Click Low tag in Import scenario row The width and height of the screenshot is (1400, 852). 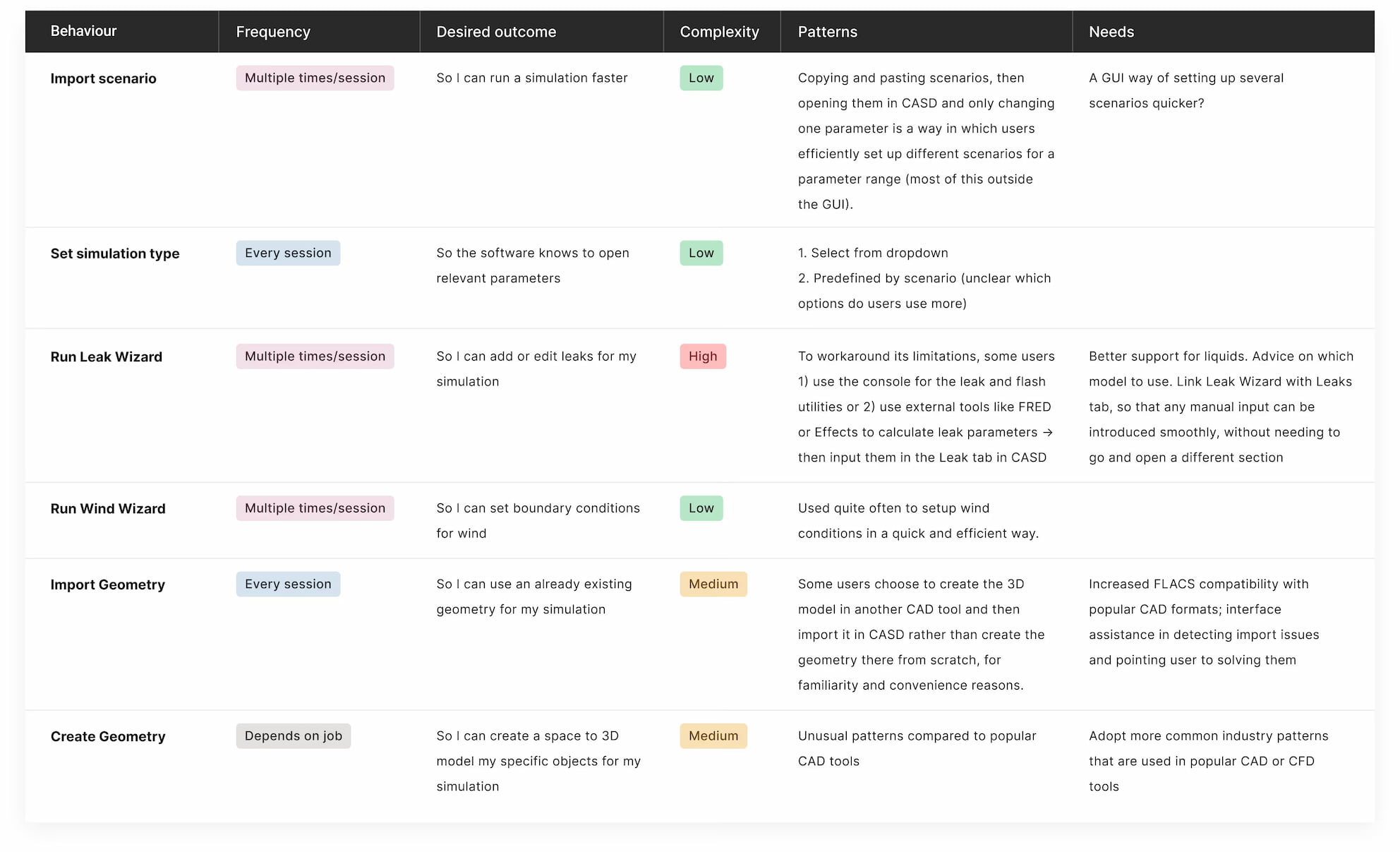(x=701, y=78)
